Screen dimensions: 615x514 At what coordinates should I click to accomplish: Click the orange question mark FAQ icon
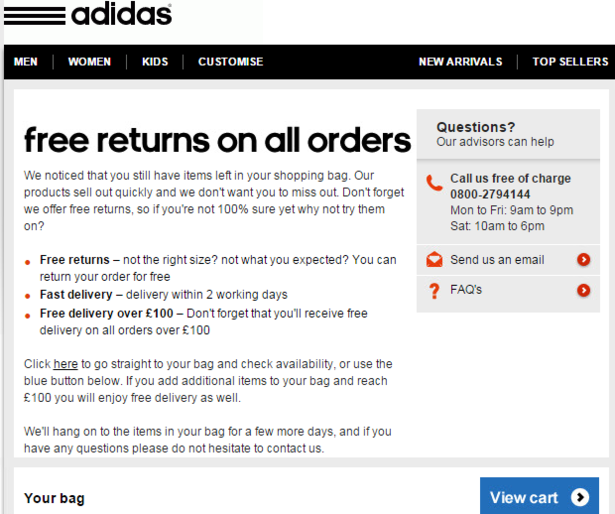pyautogui.click(x=434, y=291)
